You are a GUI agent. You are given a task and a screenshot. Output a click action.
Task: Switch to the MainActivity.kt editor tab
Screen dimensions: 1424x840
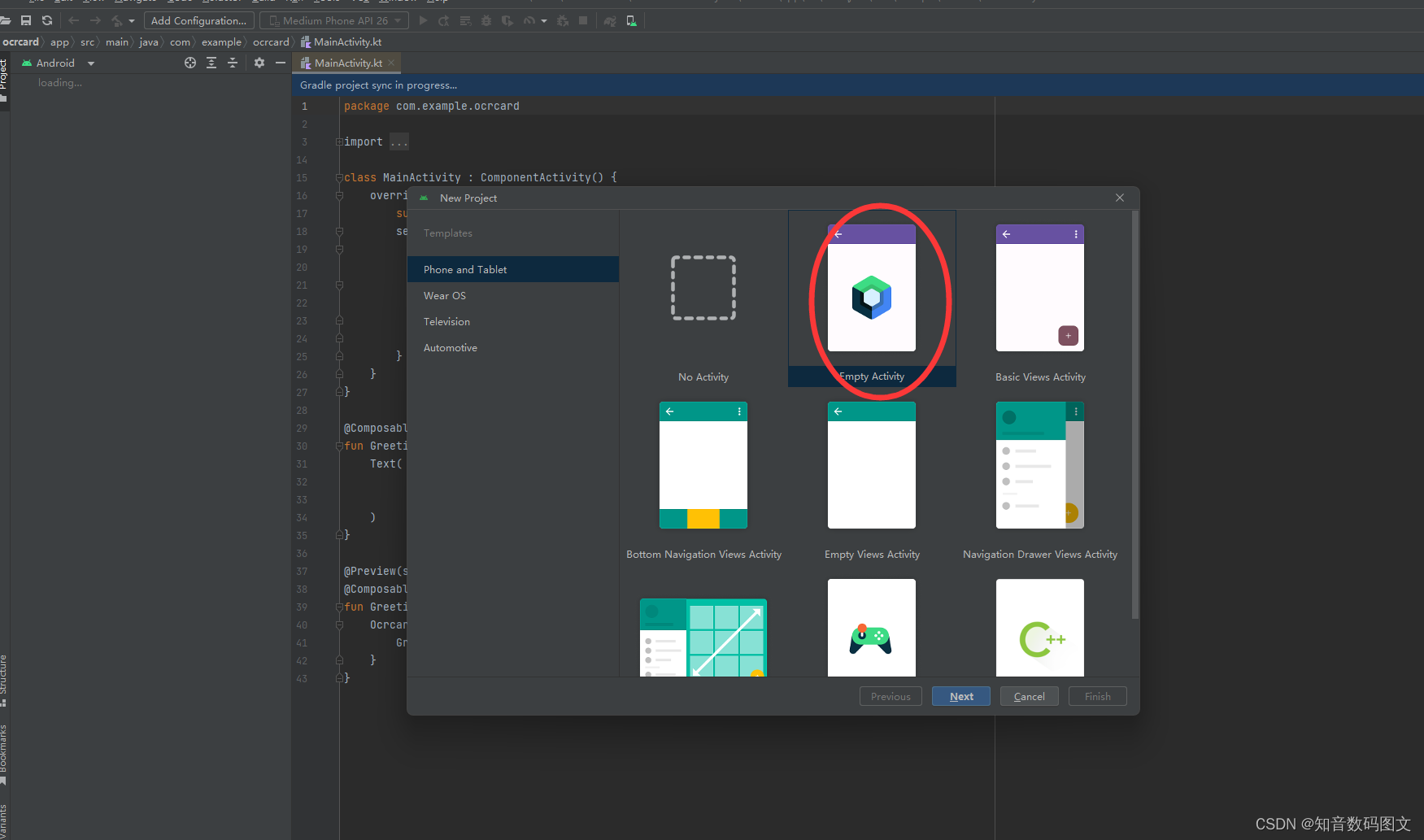347,63
